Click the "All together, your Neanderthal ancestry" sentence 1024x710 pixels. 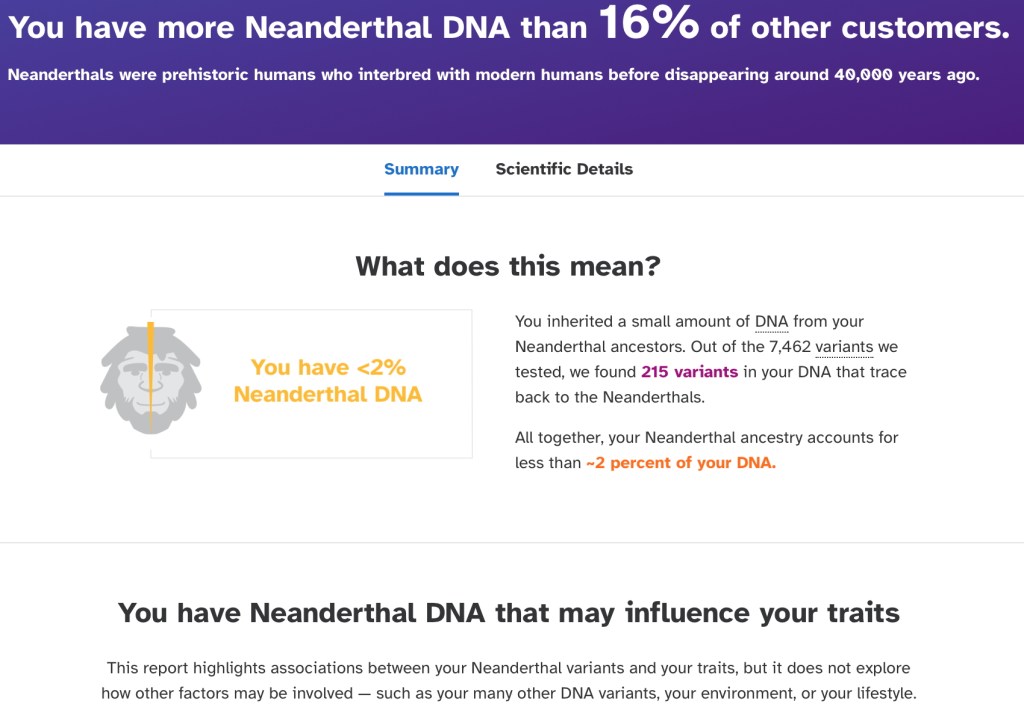point(706,438)
